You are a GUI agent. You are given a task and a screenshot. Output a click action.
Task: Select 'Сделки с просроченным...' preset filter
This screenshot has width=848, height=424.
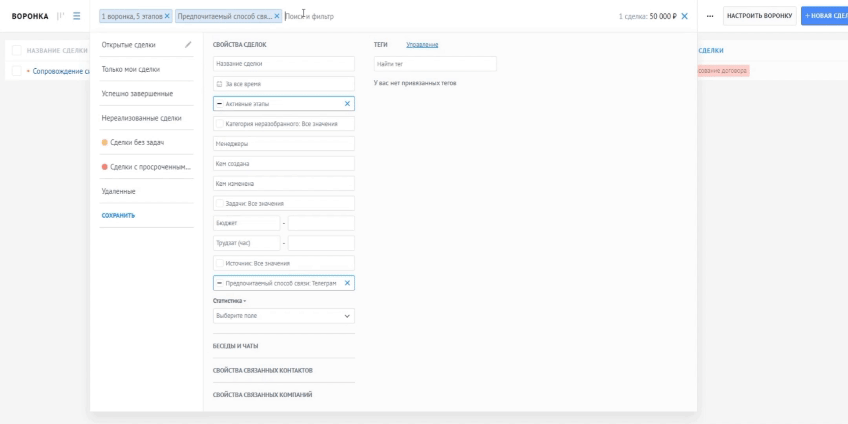tap(146, 167)
